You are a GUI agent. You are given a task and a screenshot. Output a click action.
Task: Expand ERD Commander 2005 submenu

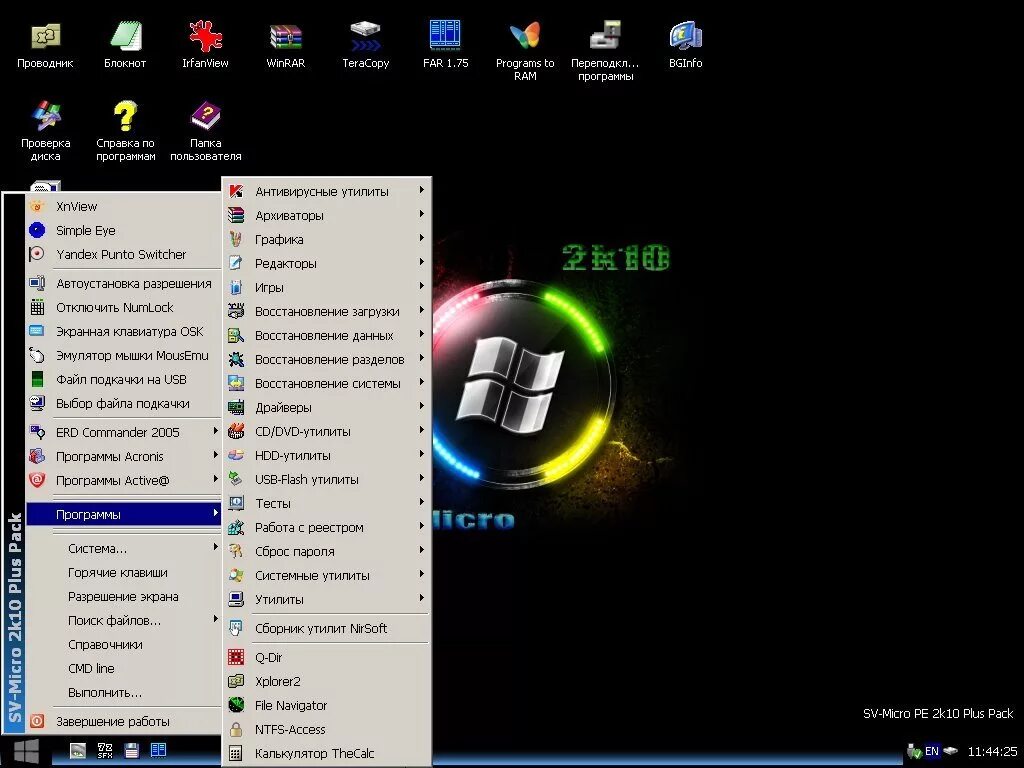(x=123, y=432)
